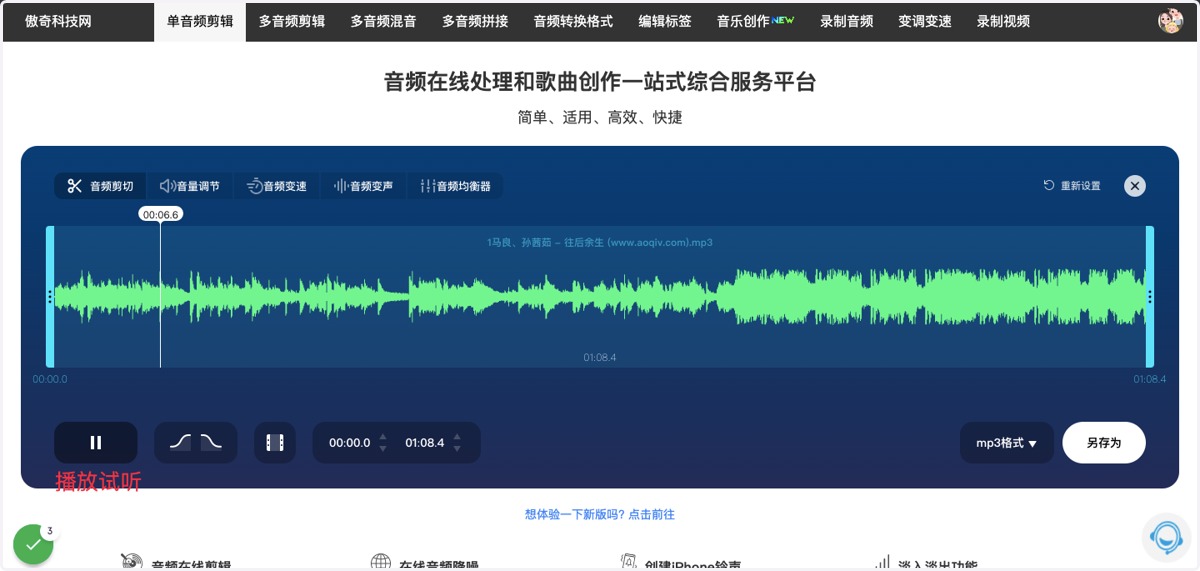1200x571 pixels.
Task: Click the green checkmark badge icon
Action: click(x=33, y=544)
